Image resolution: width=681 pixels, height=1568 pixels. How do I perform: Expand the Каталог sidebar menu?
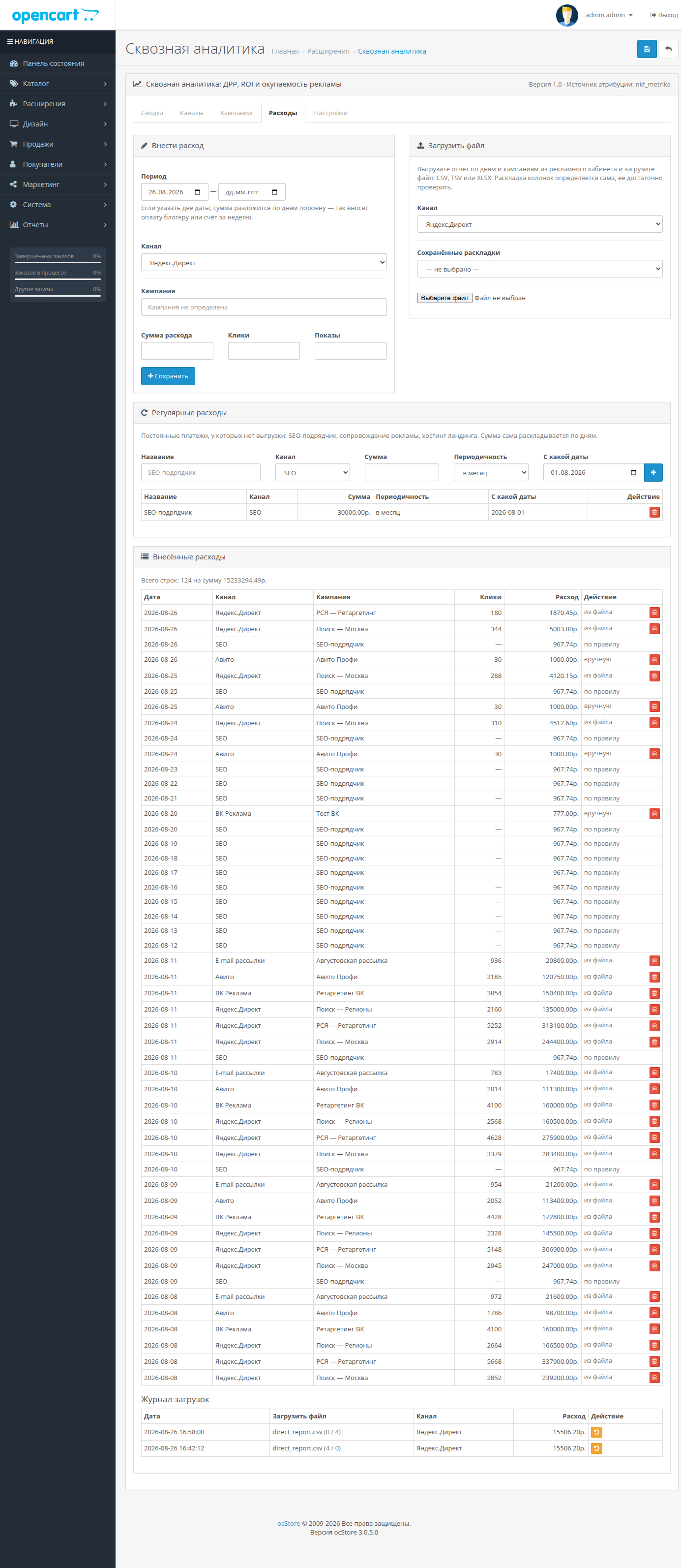(x=58, y=83)
